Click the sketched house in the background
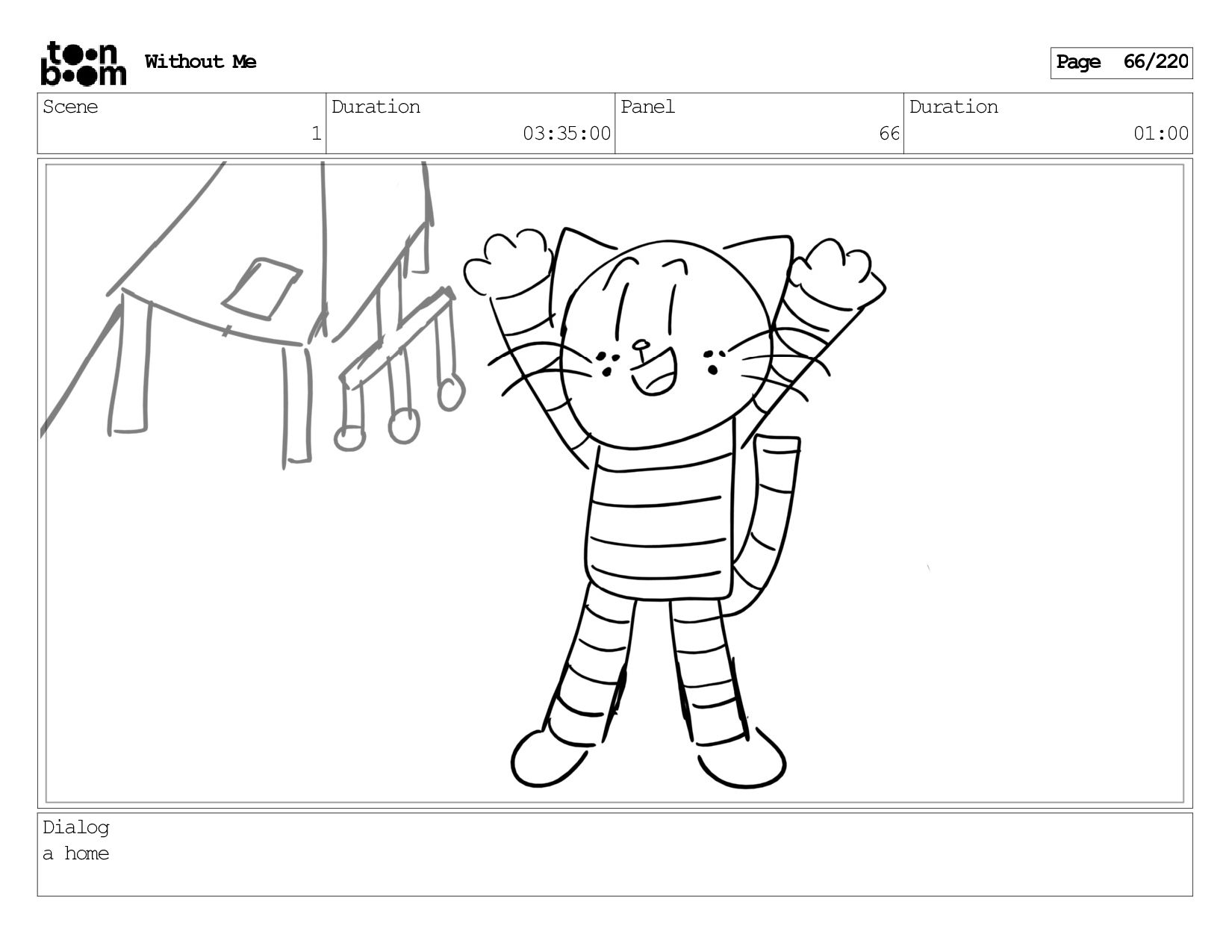 coord(254,314)
